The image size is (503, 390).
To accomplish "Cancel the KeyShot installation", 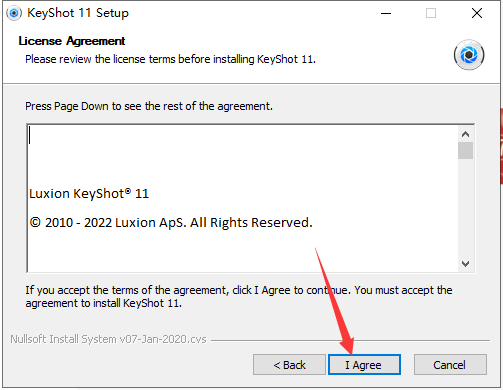I will (450, 365).
